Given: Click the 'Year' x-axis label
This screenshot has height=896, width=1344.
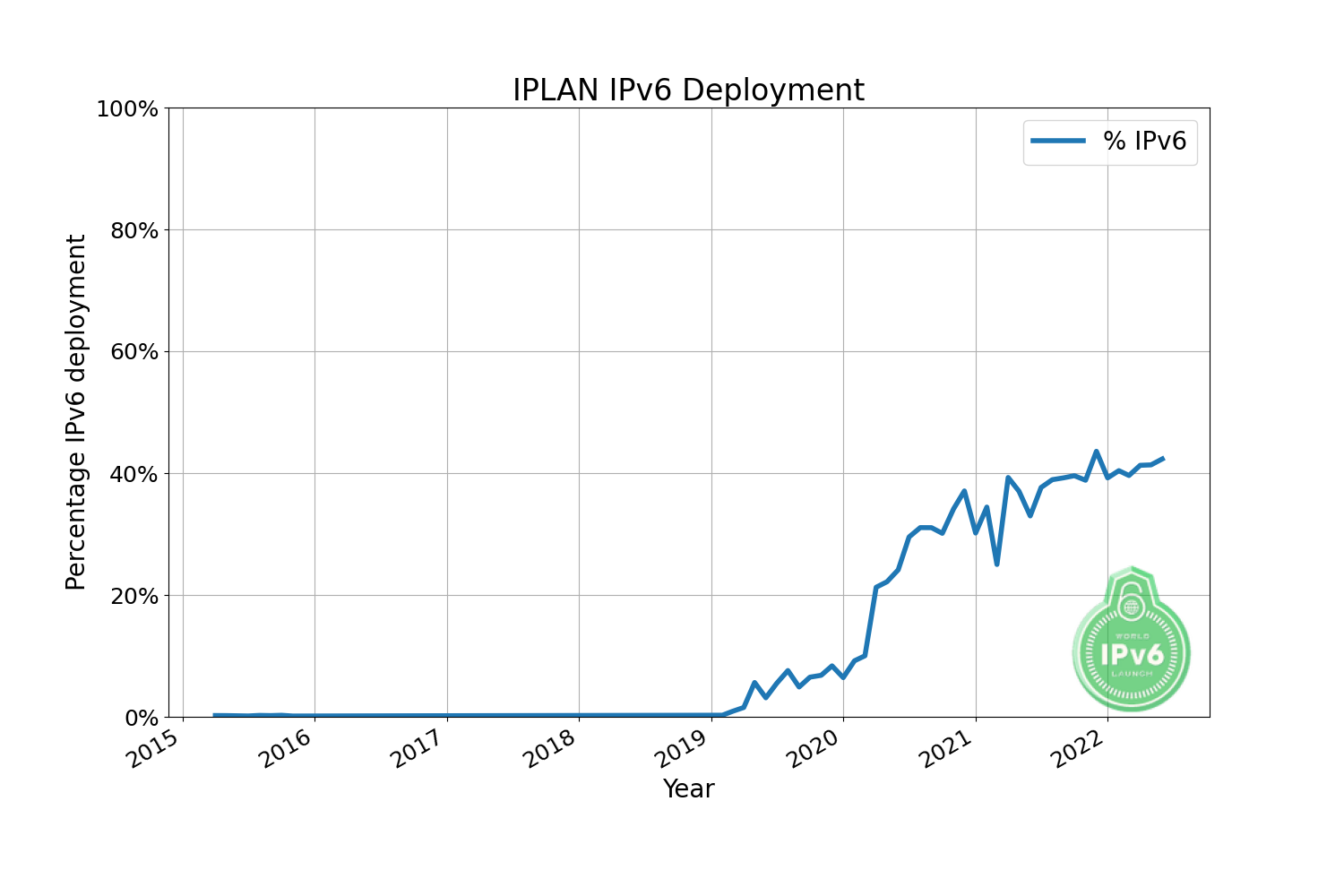Looking at the screenshot, I should pyautogui.click(x=688, y=788).
